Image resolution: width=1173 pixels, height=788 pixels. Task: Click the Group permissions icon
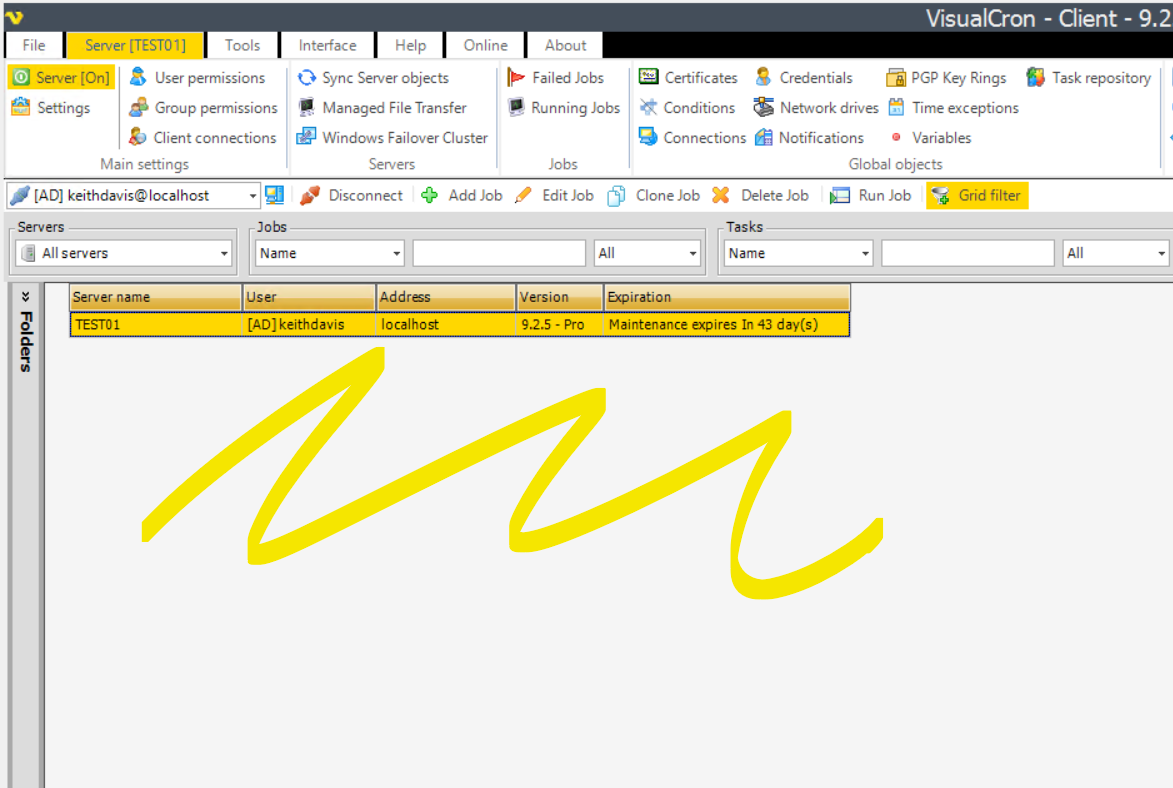pyautogui.click(x=138, y=107)
